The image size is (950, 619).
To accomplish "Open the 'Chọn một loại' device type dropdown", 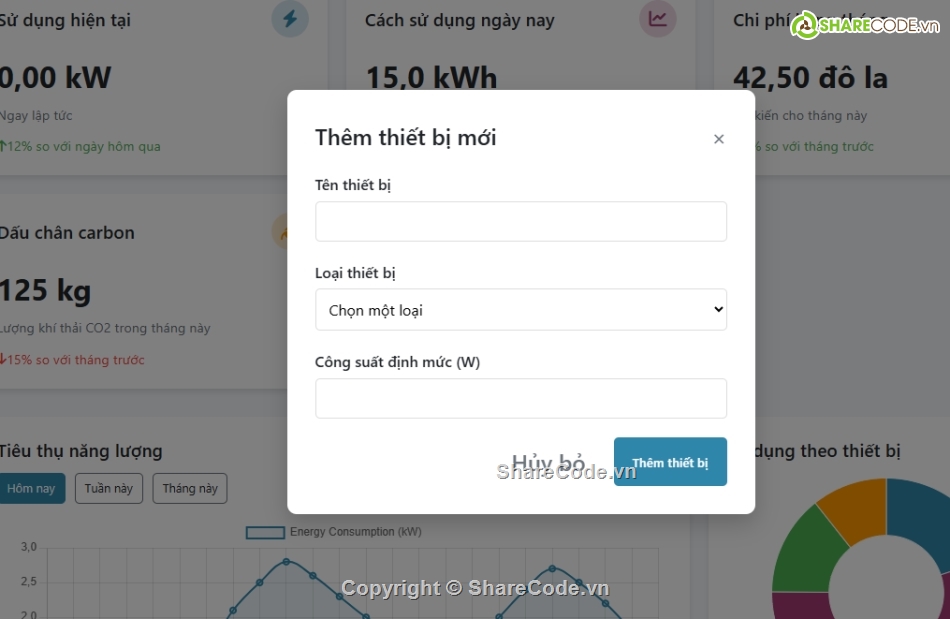I will [520, 310].
